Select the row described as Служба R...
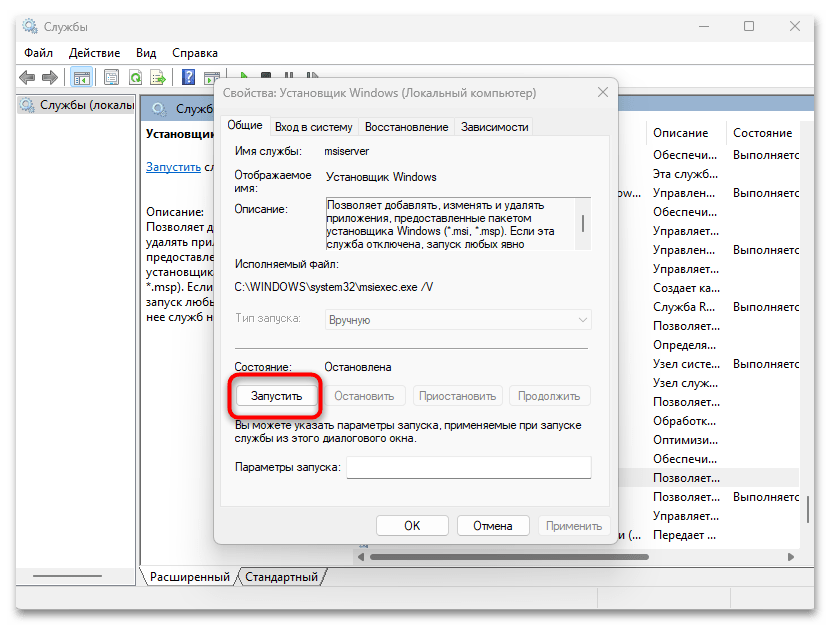The image size is (830, 626). pyautogui.click(x=684, y=307)
